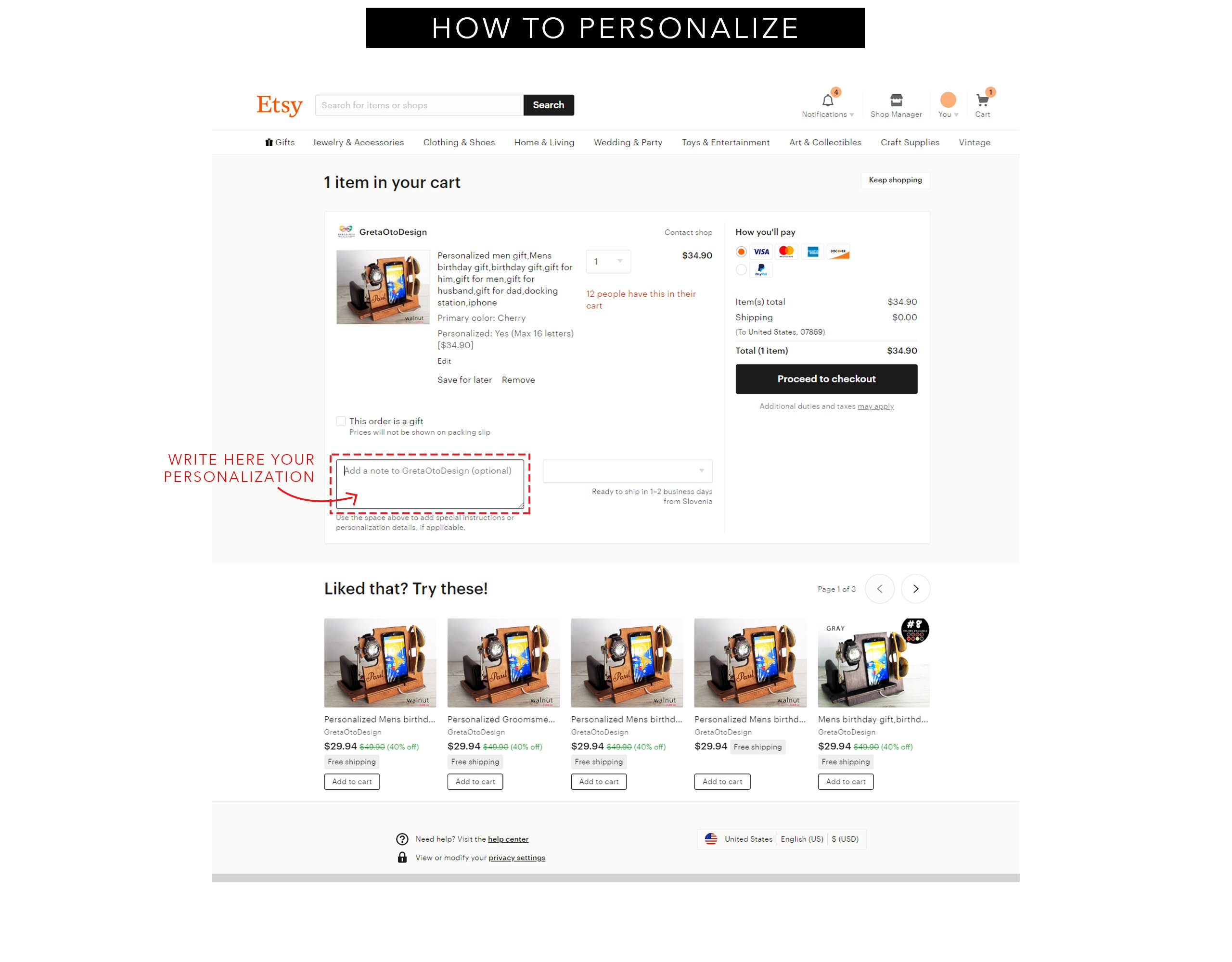Open the United States region and currency selector
The image size is (1232, 962).
781,839
